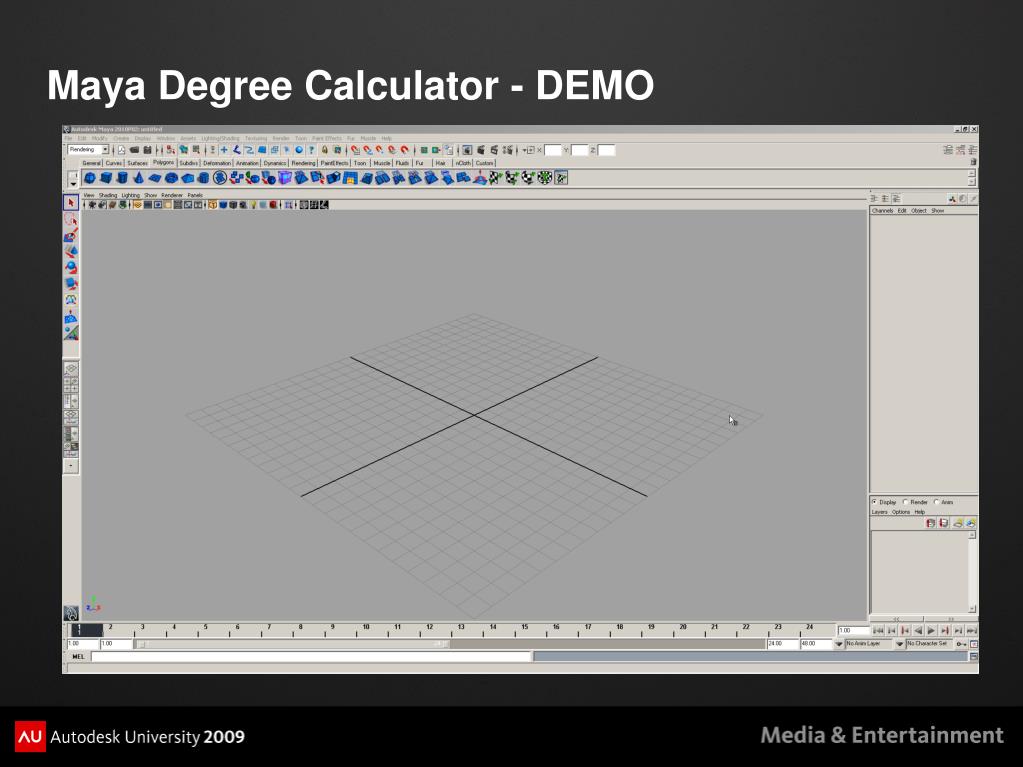The width and height of the screenshot is (1023, 767).
Task: Click the Open Scene folder icon
Action: [x=134, y=150]
